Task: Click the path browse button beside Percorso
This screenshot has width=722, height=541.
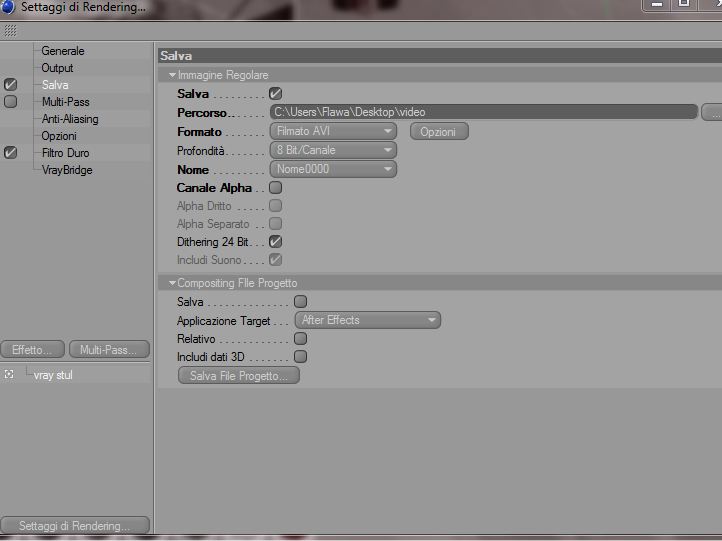Action: tap(712, 112)
